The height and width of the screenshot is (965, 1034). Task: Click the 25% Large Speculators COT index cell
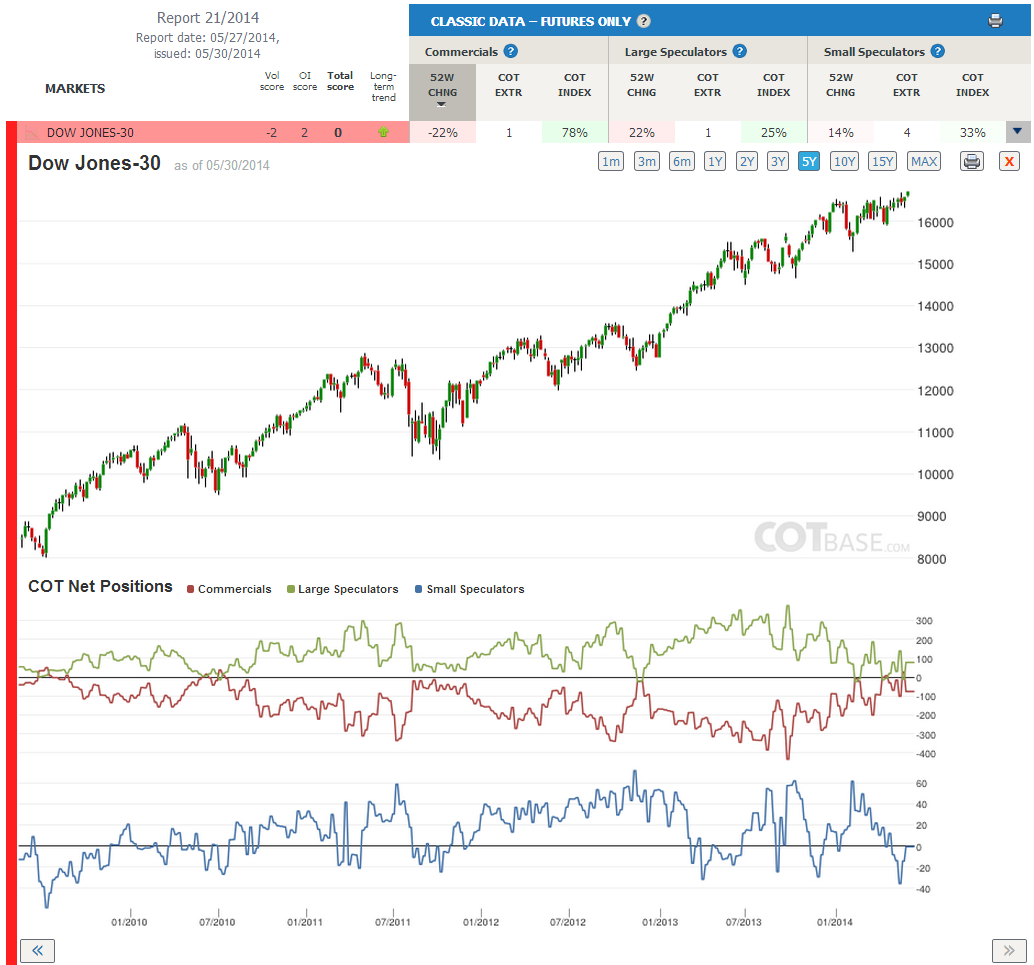click(x=774, y=132)
